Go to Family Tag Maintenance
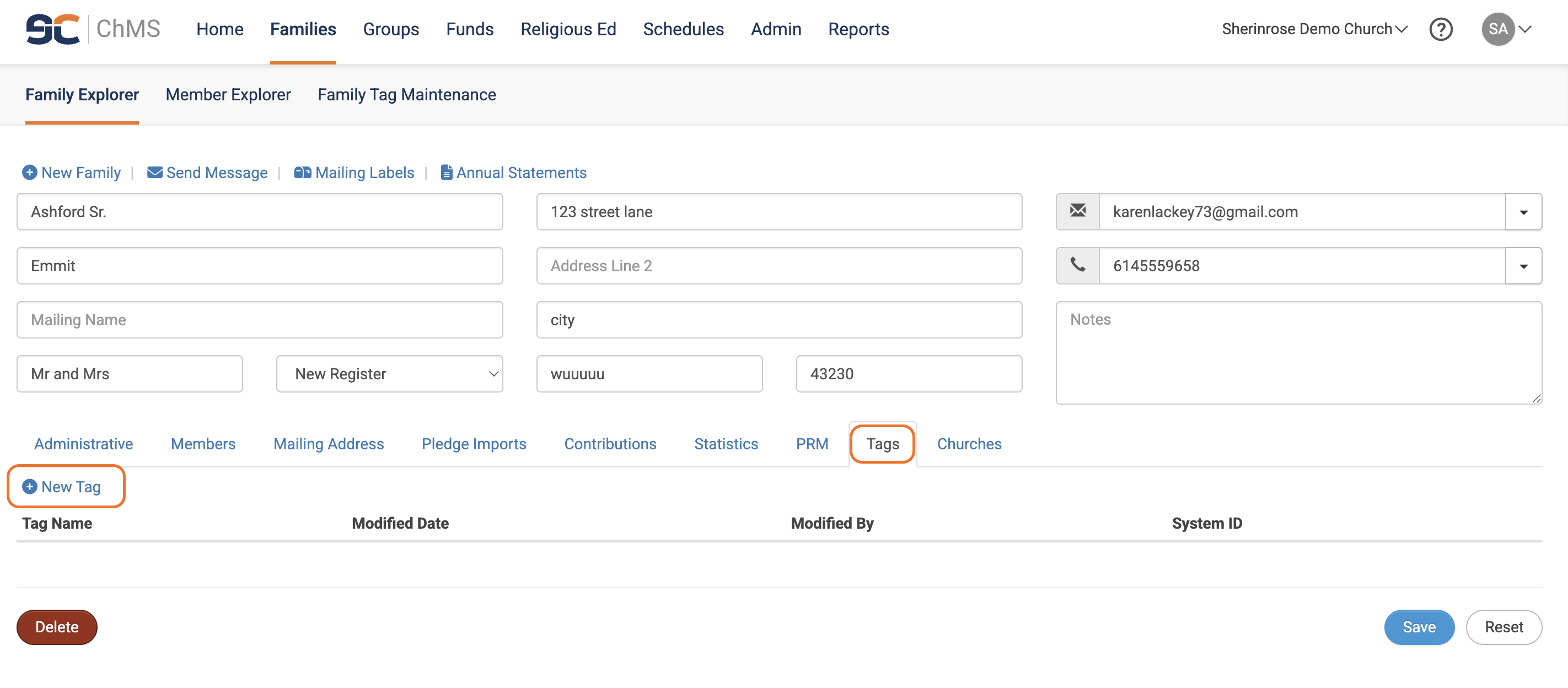The image size is (1568, 688). 406,94
